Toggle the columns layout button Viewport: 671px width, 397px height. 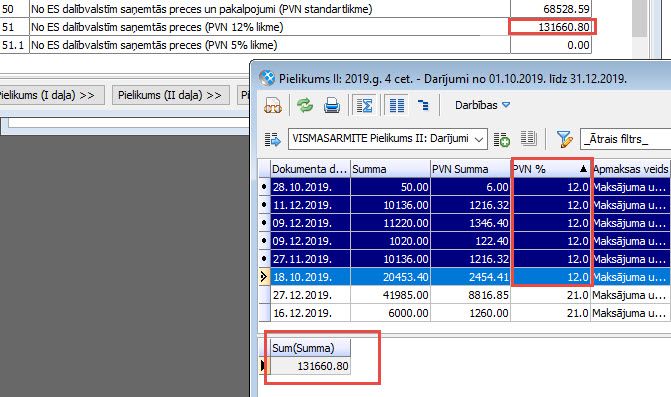397,105
